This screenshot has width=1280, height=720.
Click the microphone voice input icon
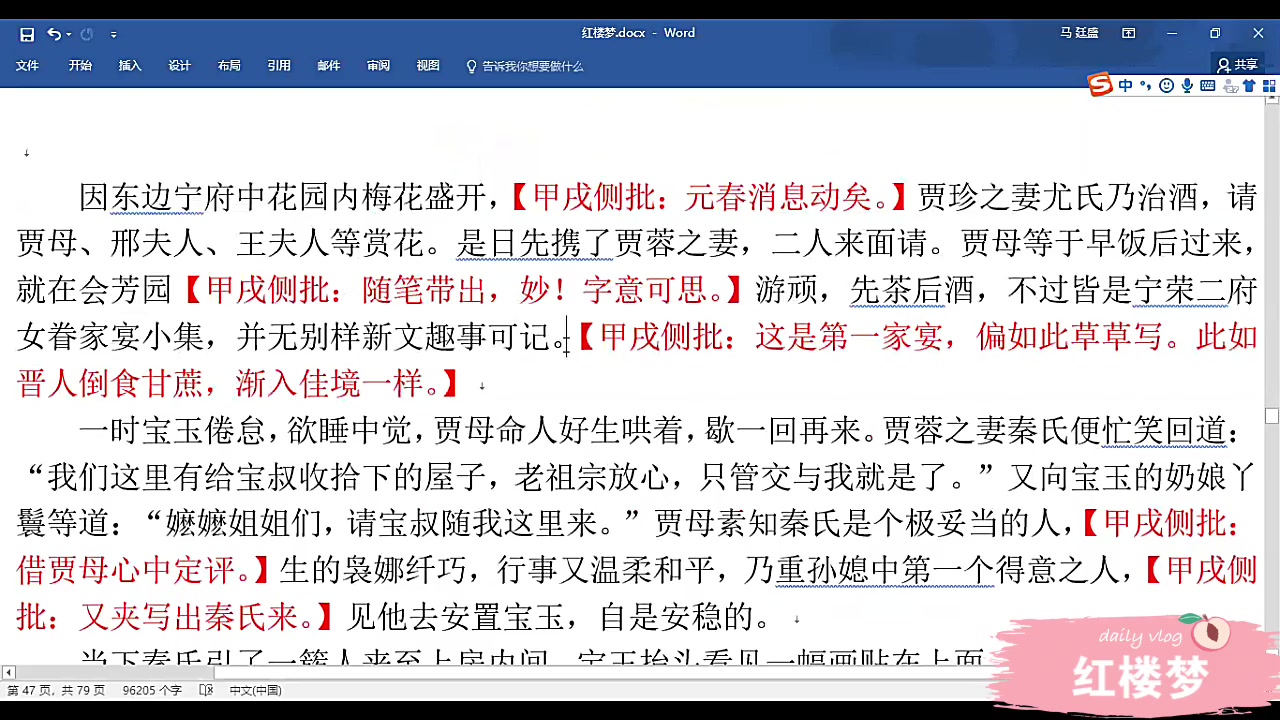point(1187,86)
